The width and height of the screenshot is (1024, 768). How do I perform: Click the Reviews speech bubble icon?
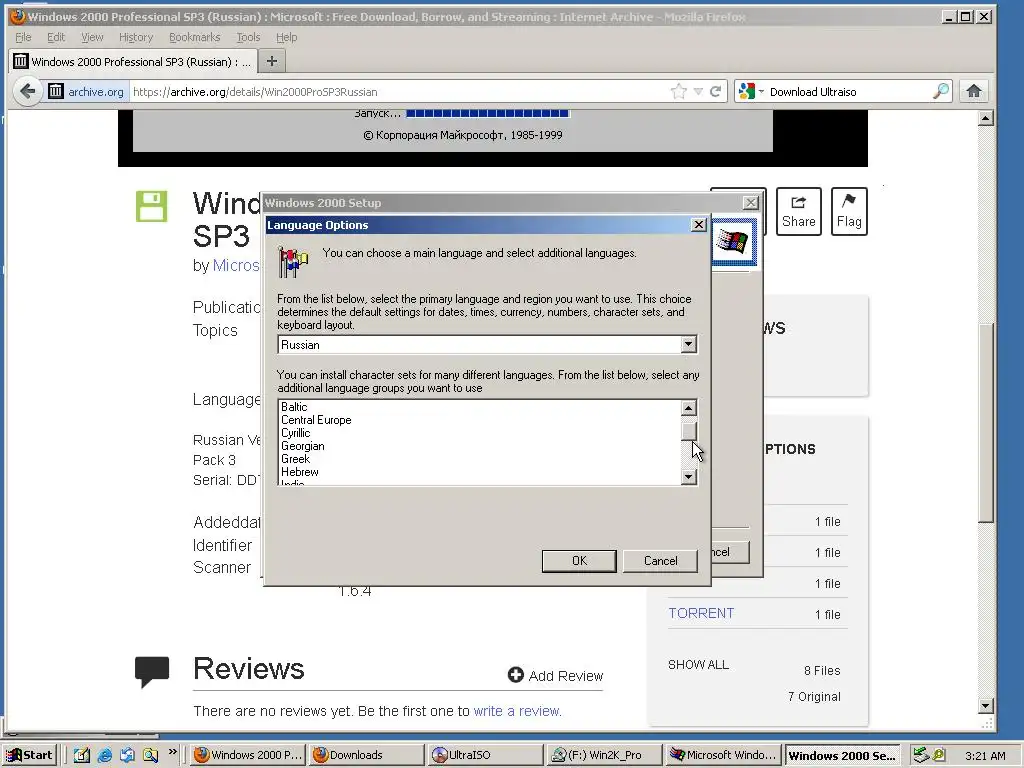(x=152, y=672)
